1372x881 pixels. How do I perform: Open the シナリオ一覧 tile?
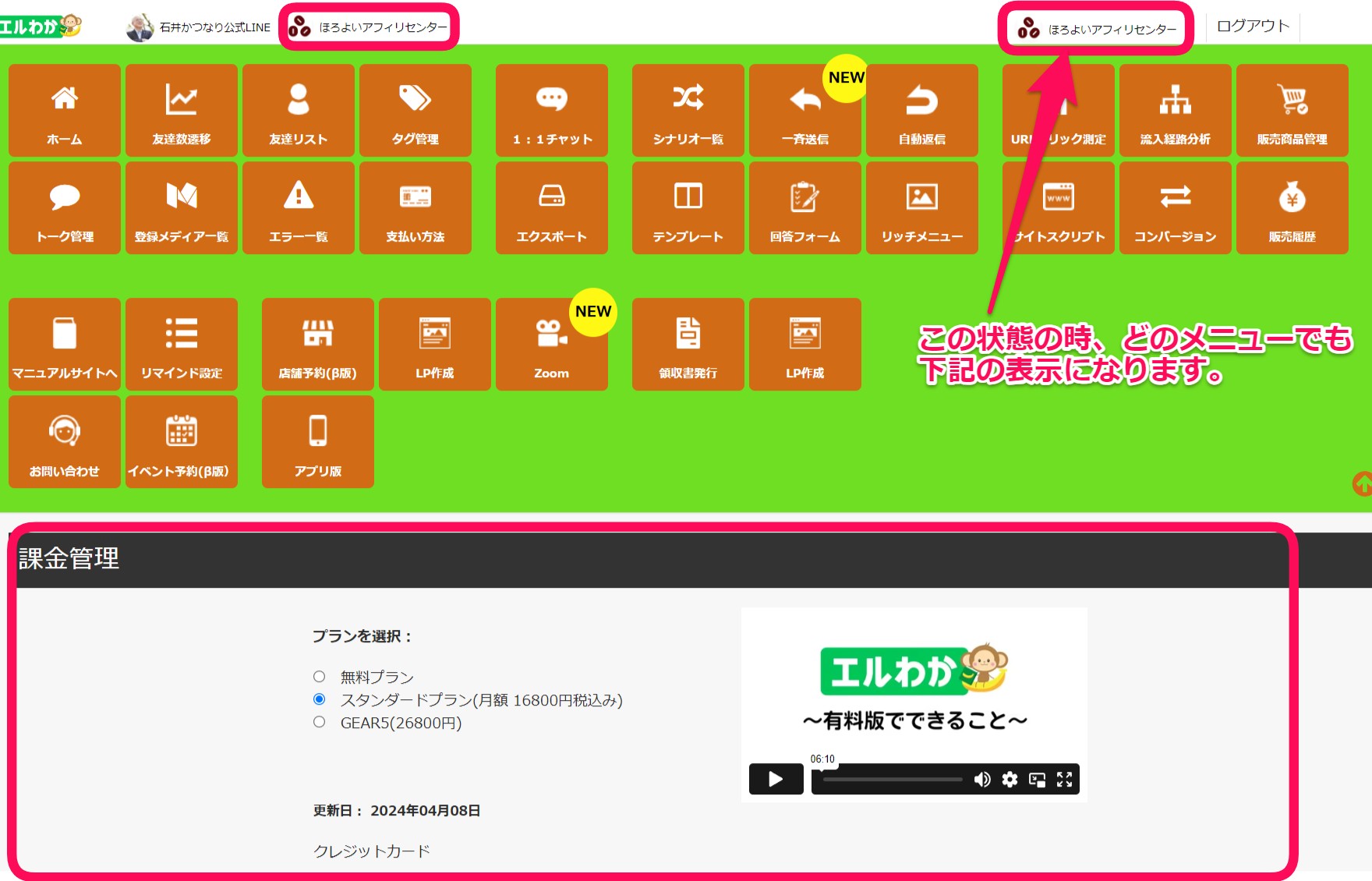[x=688, y=111]
